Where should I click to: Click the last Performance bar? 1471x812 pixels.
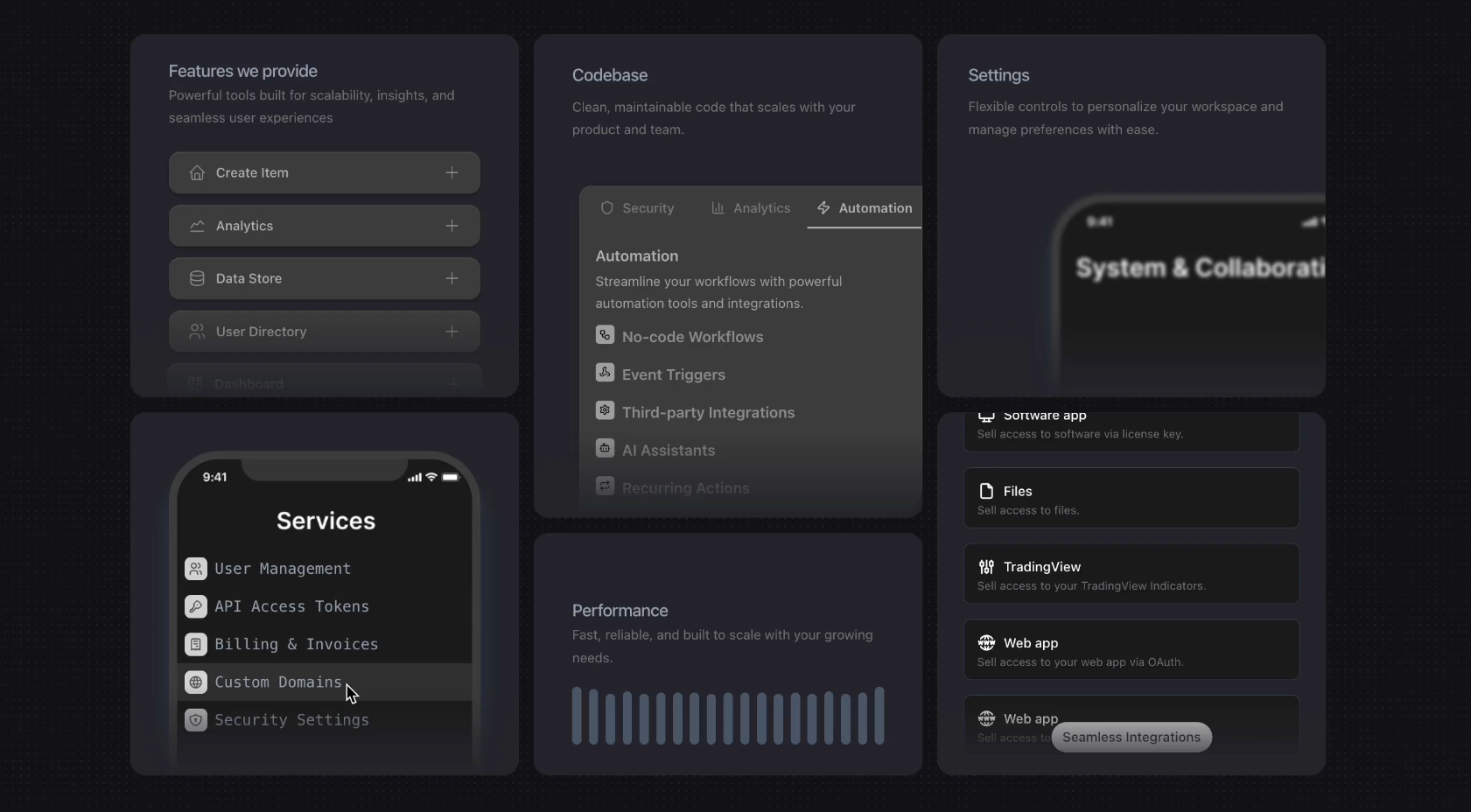pyautogui.click(x=879, y=716)
